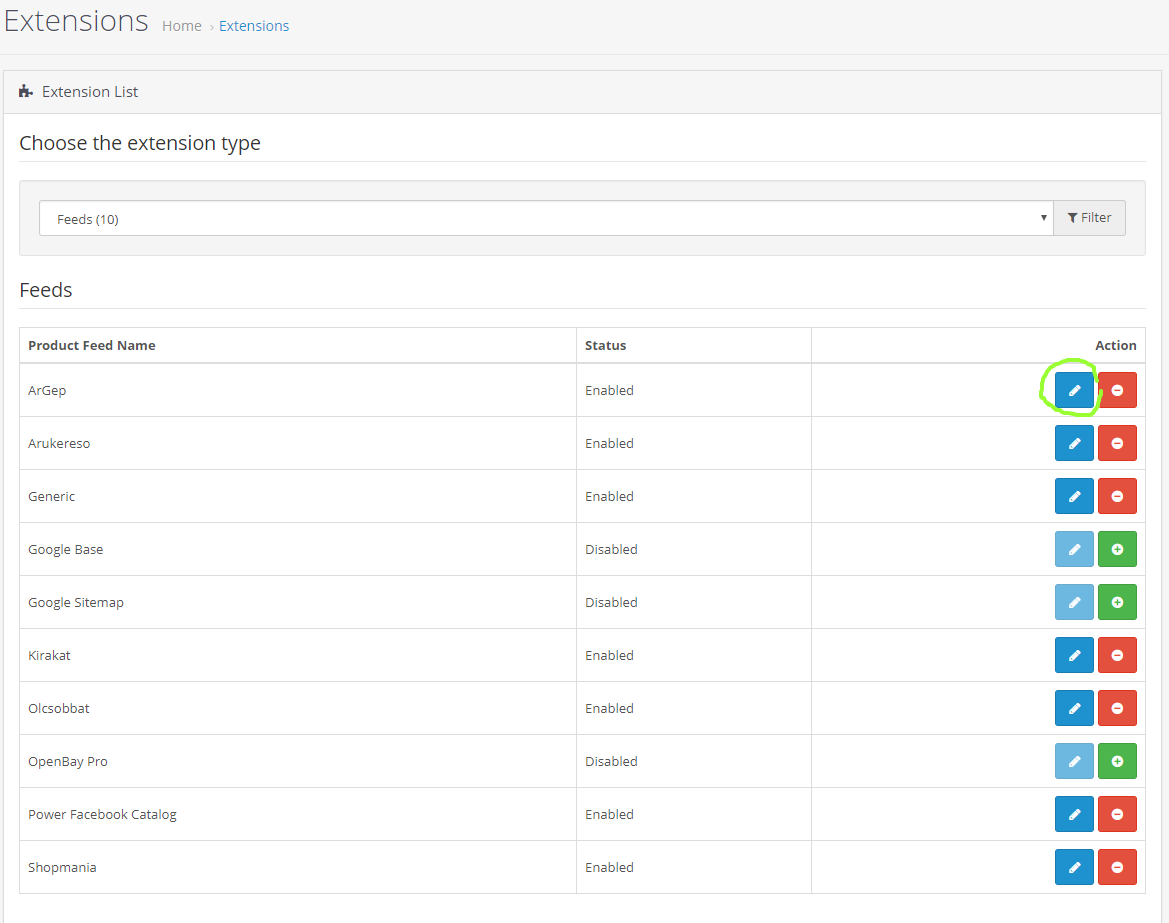Uninstall the Generic feed
This screenshot has width=1169, height=923.
click(x=1117, y=496)
